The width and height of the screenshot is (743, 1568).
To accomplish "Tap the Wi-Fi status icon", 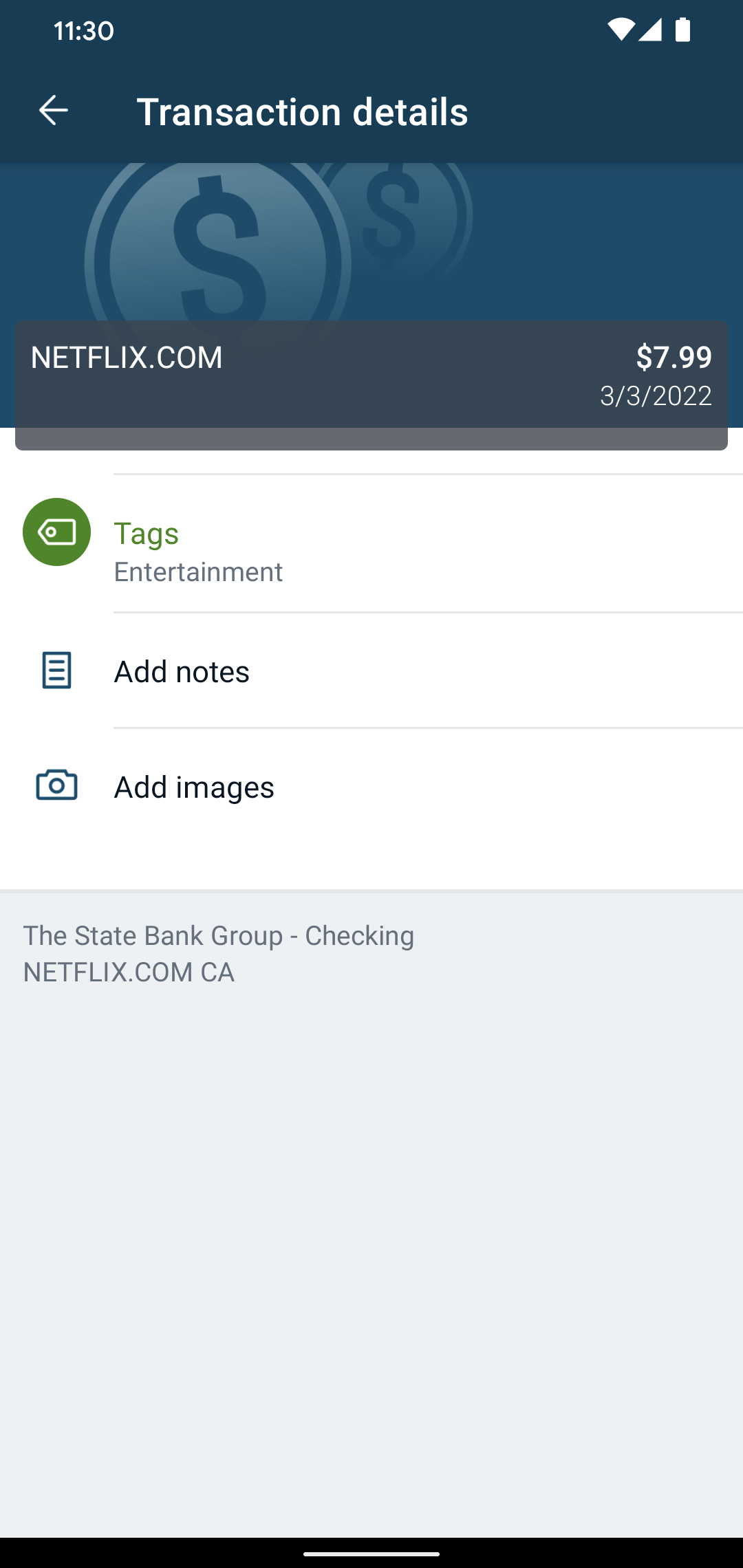I will coord(620,30).
